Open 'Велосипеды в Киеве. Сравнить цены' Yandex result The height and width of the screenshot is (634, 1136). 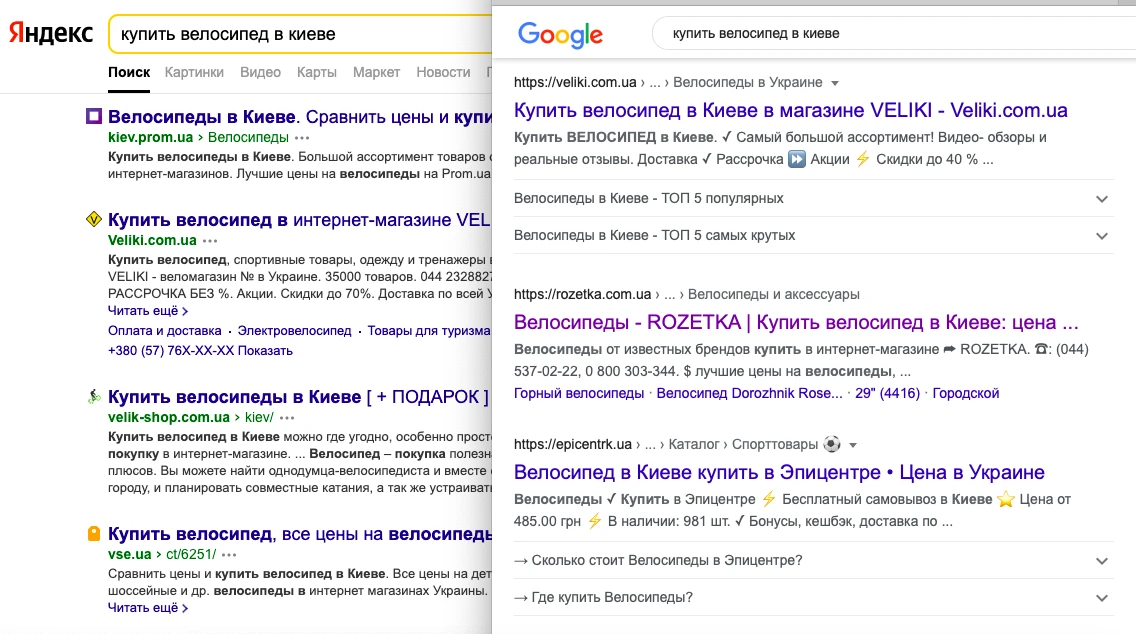tap(300, 117)
